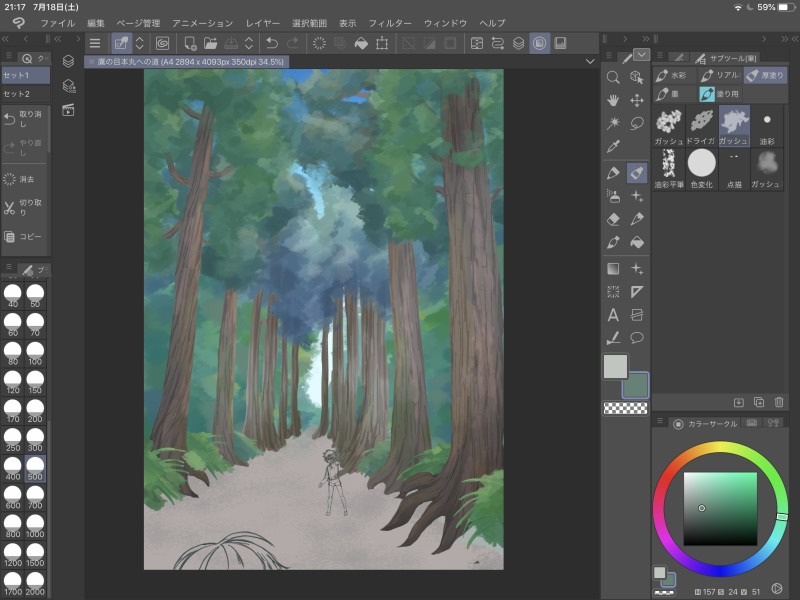Viewport: 800px width, 600px height.
Task: Choose the 油彩 sub tool brush
Action: point(767,126)
